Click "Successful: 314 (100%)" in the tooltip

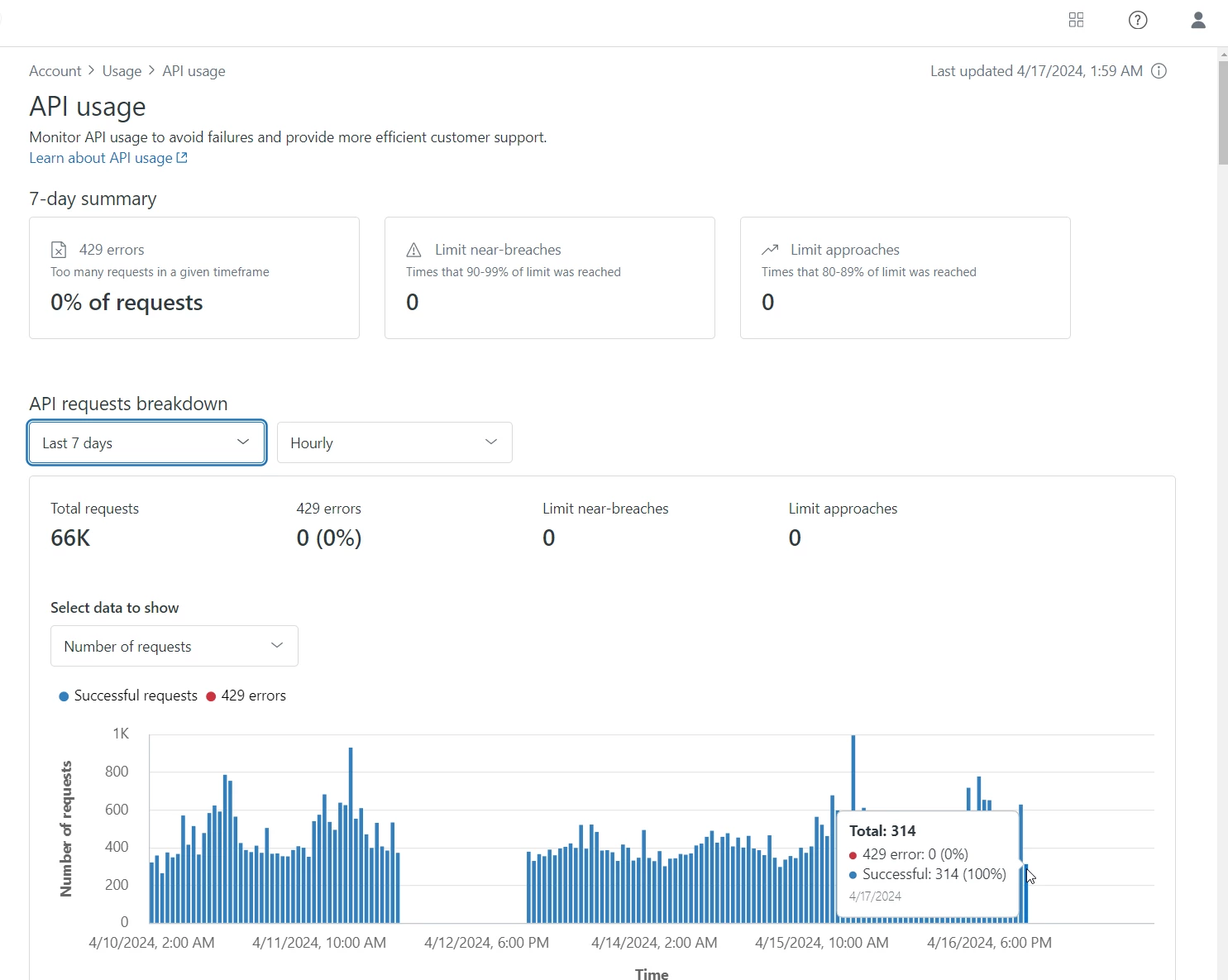click(934, 874)
